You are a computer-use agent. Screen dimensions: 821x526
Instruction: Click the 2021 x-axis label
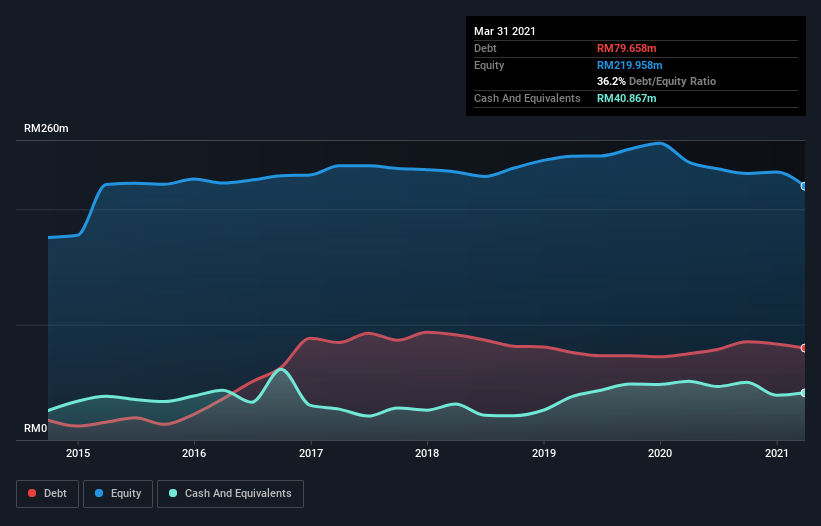777,453
